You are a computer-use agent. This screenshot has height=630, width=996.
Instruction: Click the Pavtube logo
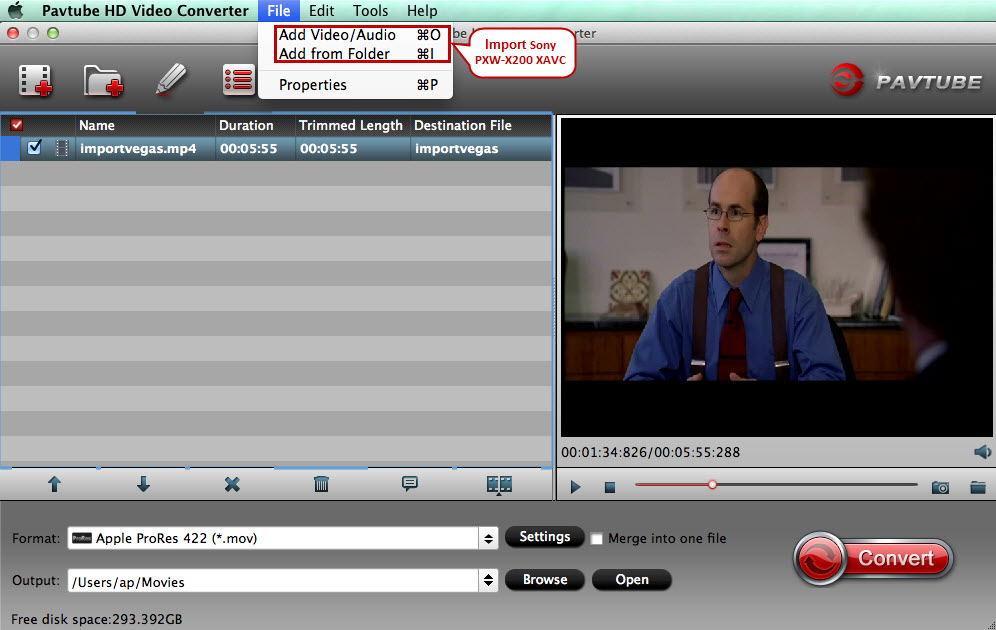coord(905,81)
